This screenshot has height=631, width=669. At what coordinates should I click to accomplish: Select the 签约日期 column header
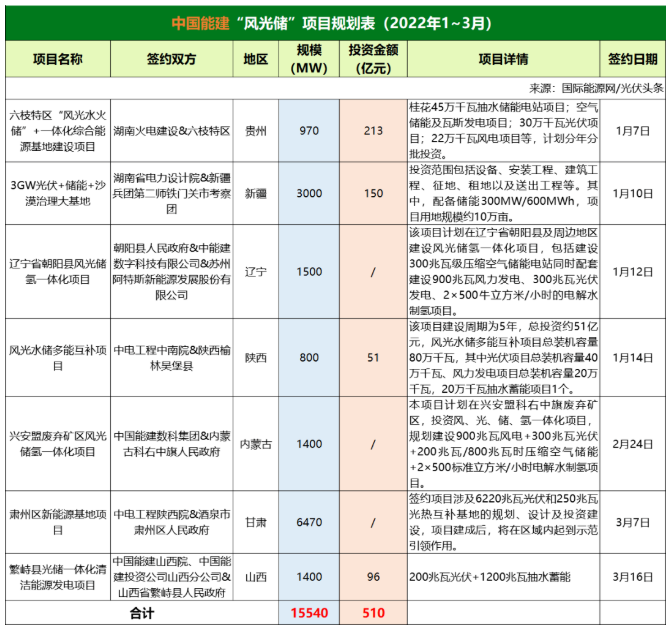(x=632, y=59)
